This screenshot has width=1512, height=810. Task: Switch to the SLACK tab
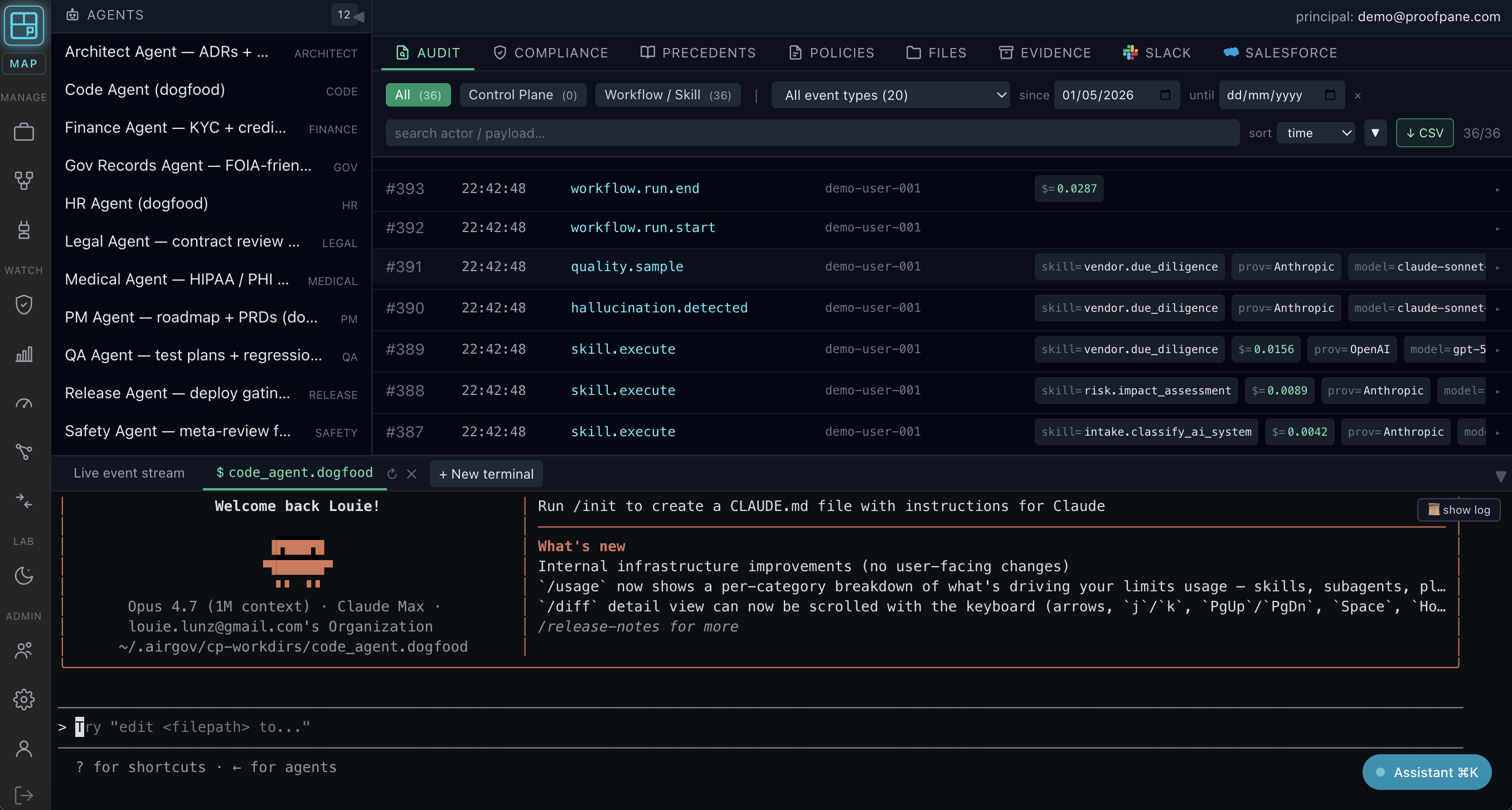pyautogui.click(x=1156, y=53)
